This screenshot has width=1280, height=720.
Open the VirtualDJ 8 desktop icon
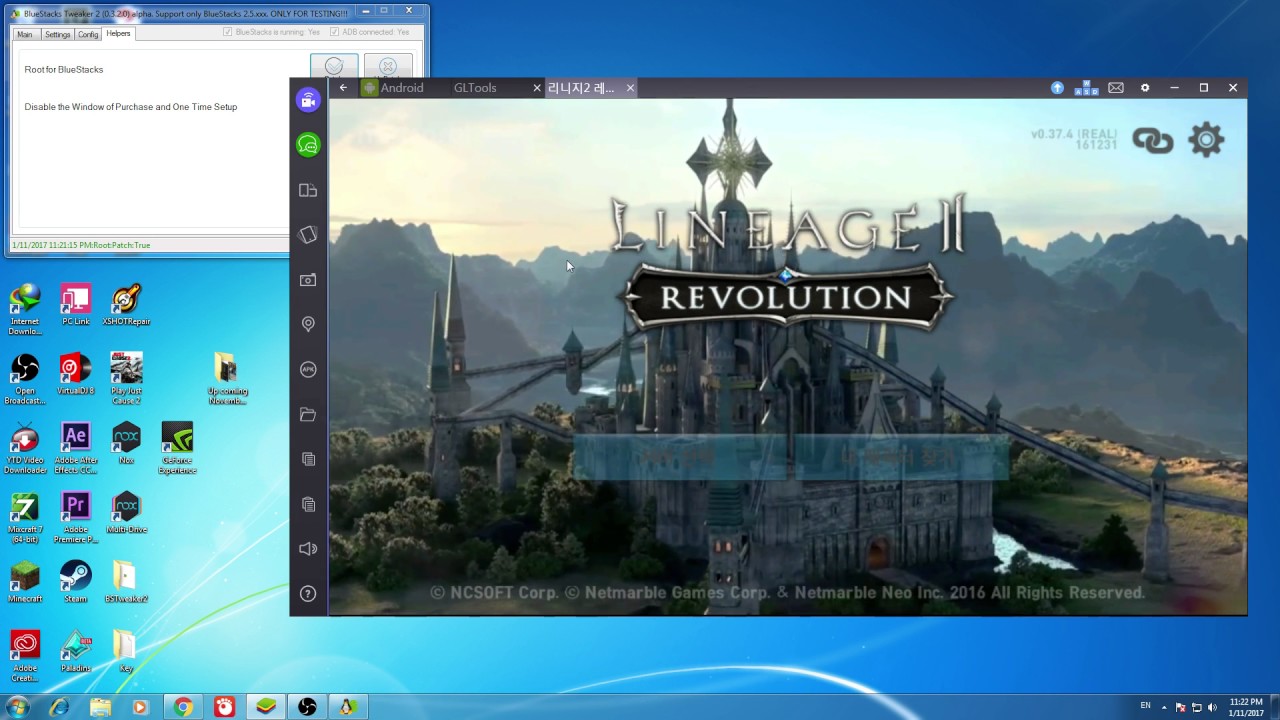click(x=75, y=374)
